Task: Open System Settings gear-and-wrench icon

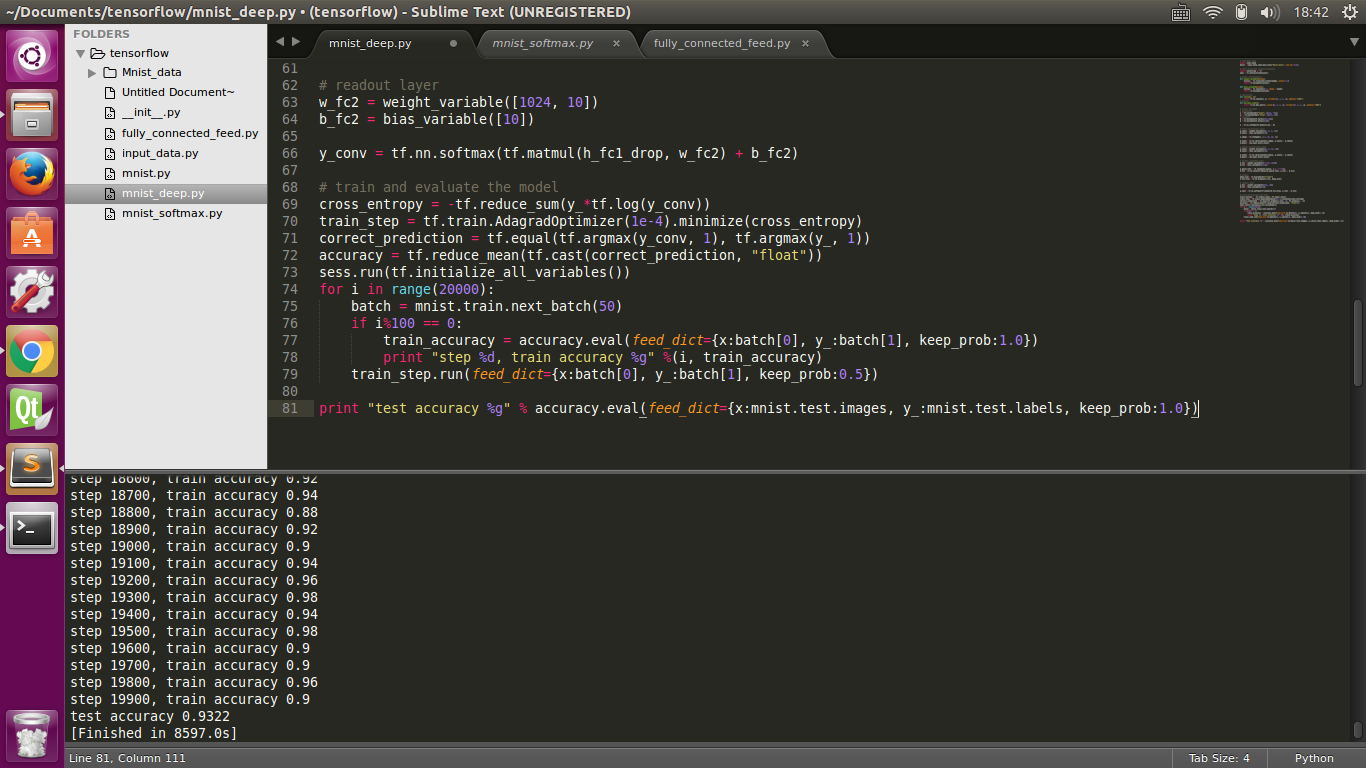Action: pyautogui.click(x=33, y=293)
